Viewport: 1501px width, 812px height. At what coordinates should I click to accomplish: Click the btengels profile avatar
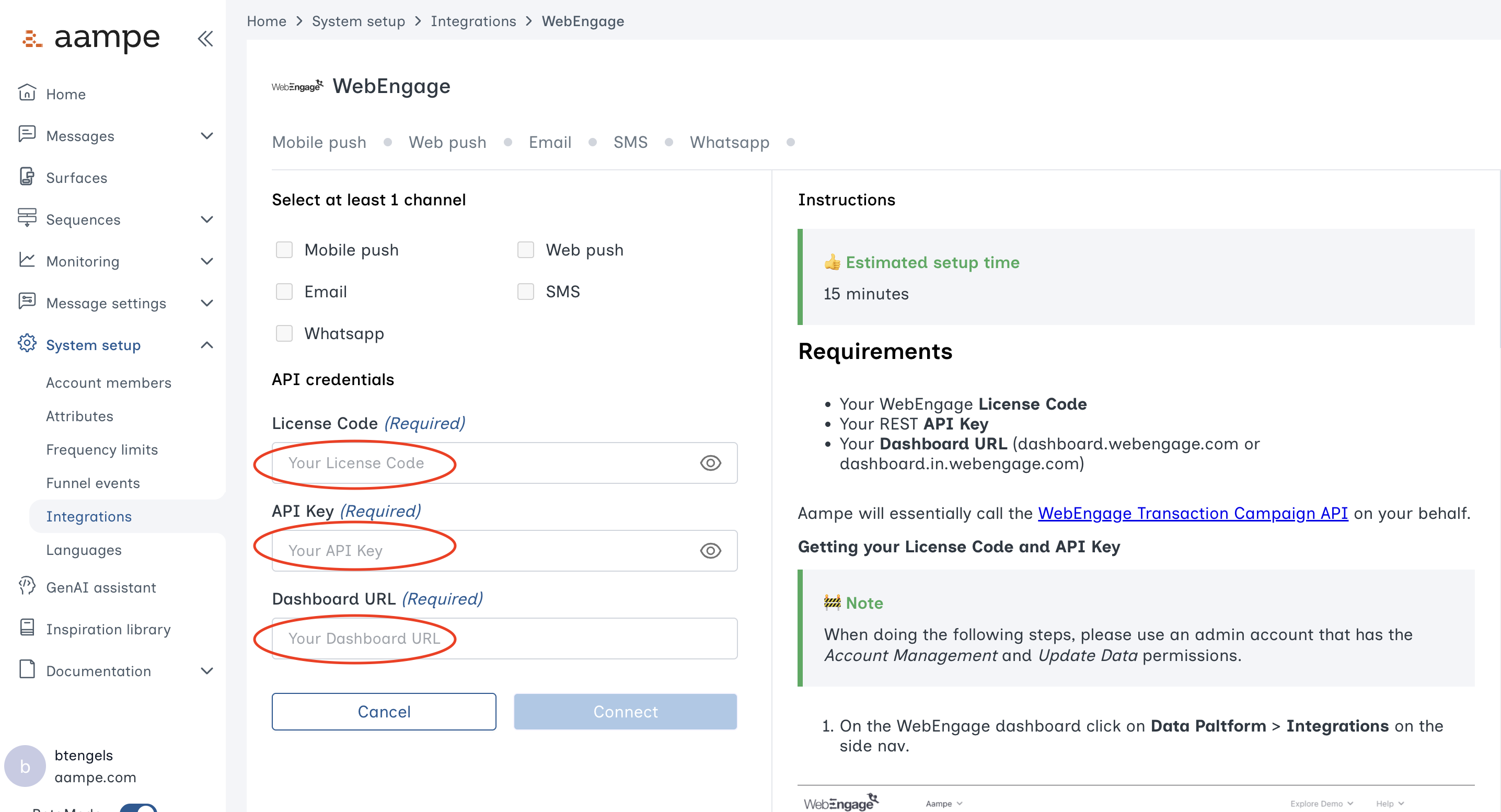pos(25,765)
